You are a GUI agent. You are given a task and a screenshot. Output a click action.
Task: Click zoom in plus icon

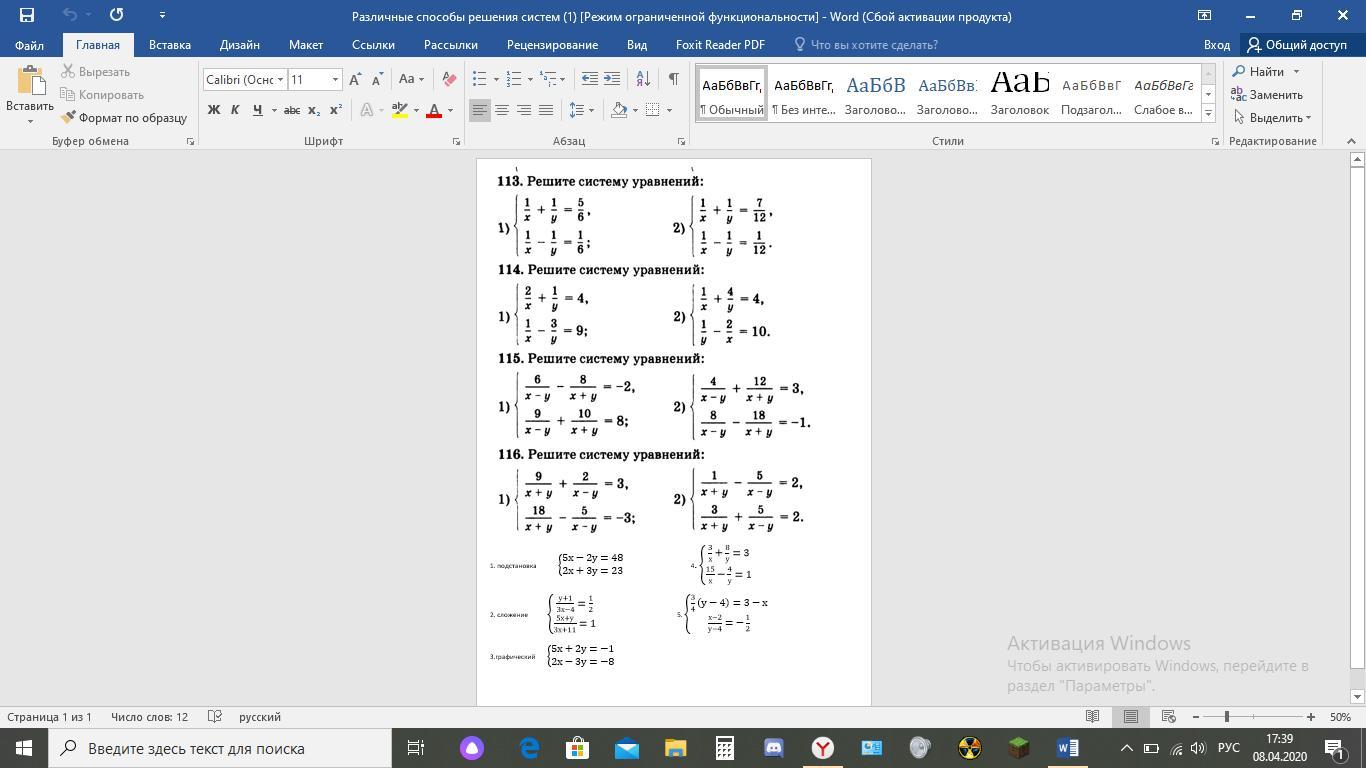coord(1311,717)
